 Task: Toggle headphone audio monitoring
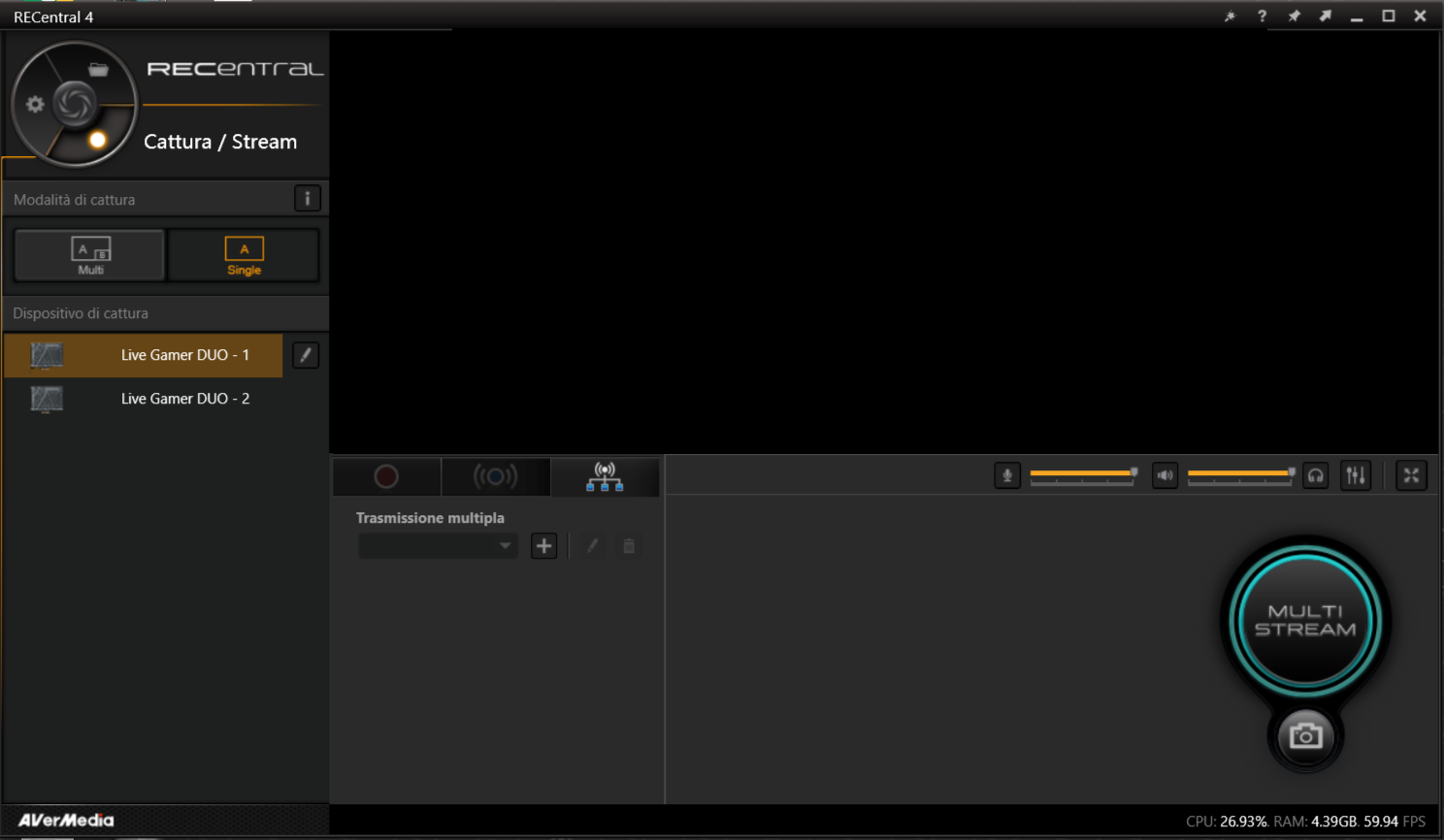coord(1315,475)
